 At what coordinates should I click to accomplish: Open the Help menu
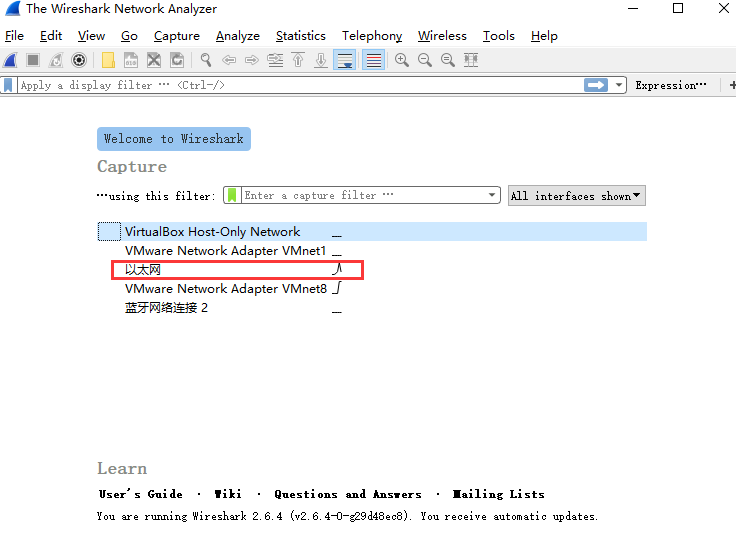click(x=544, y=36)
